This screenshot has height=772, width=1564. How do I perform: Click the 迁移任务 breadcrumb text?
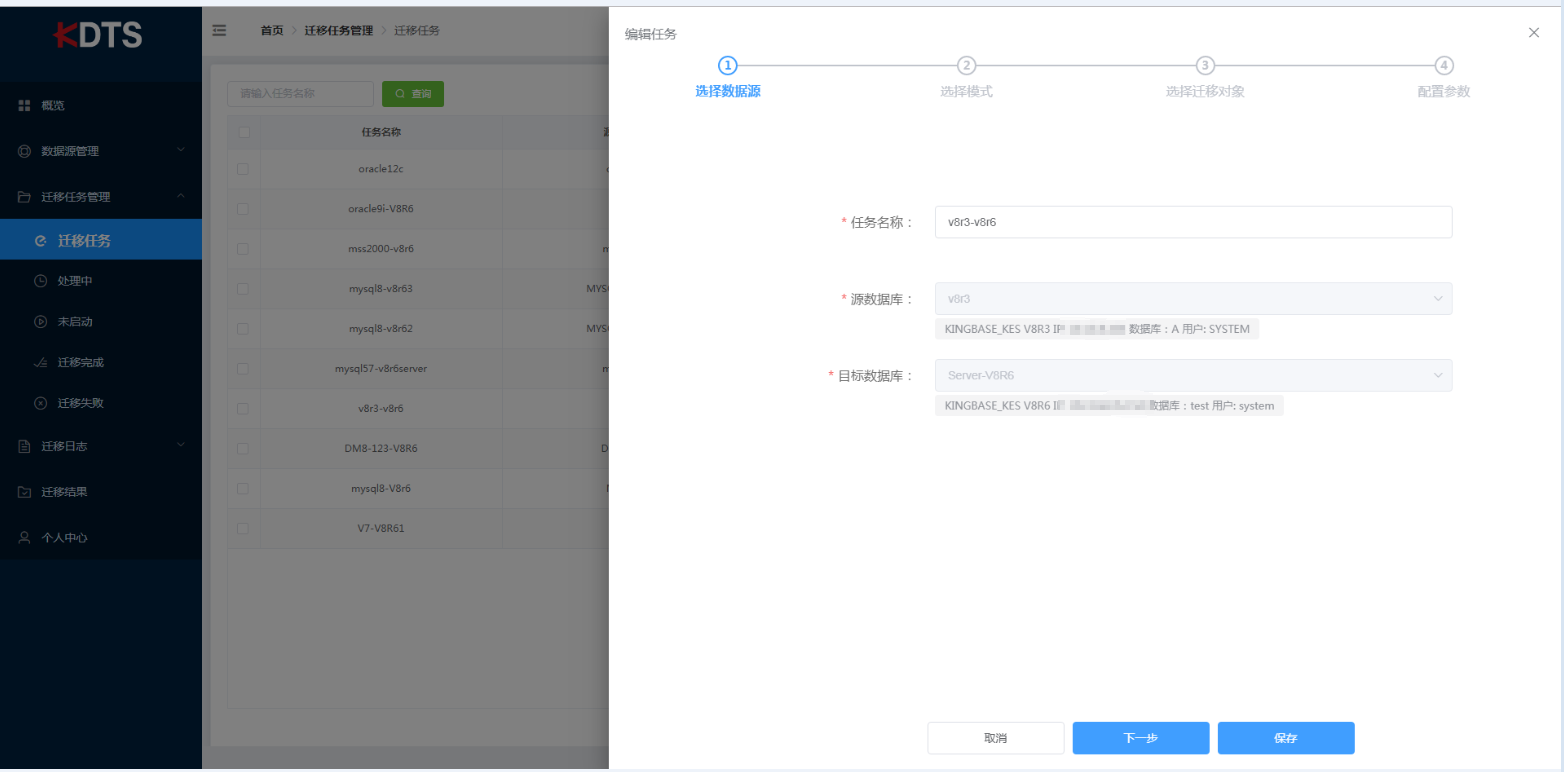tap(417, 31)
